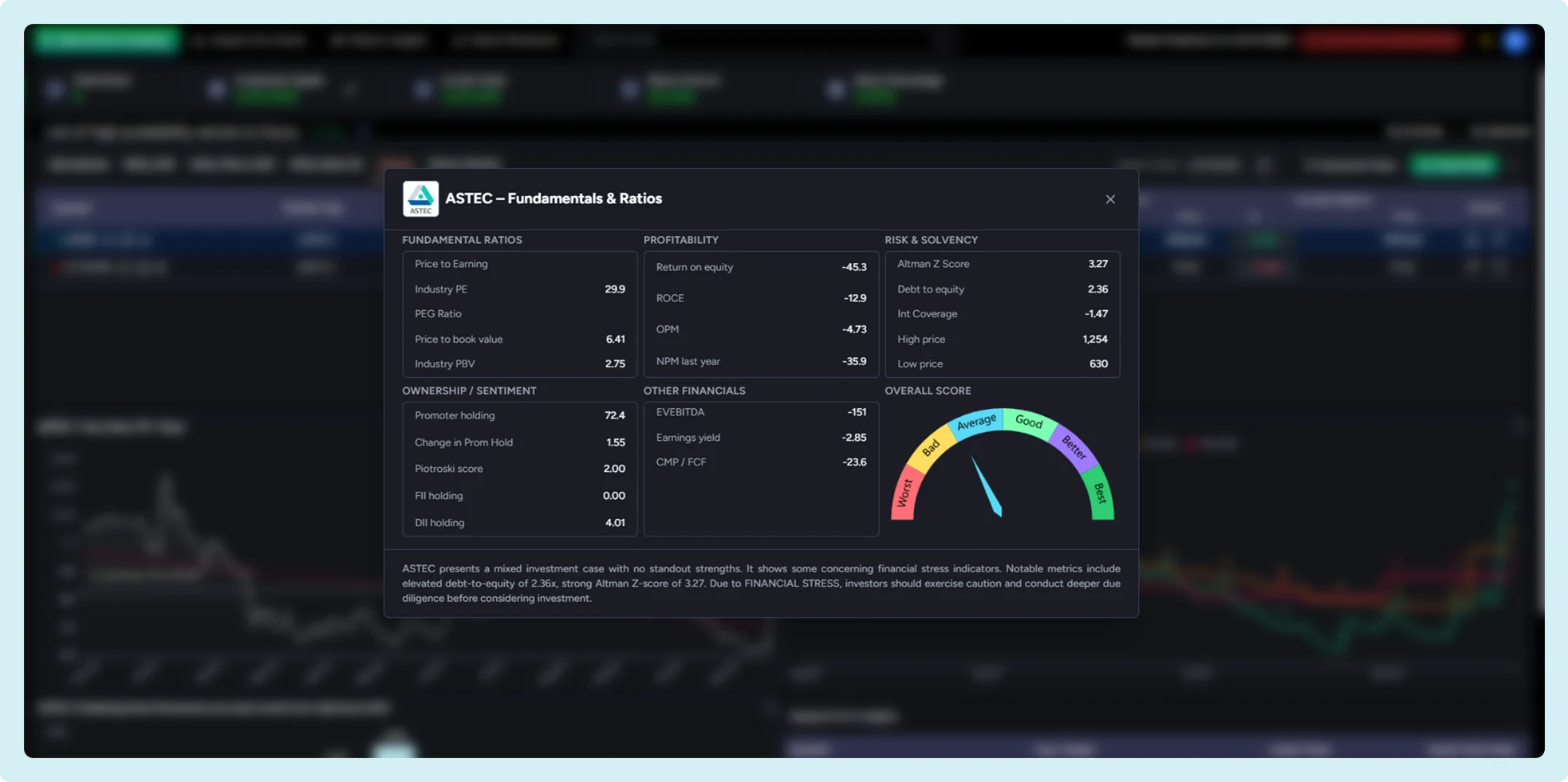Click the Return on equity row
This screenshot has height=782, width=1568.
click(x=760, y=267)
